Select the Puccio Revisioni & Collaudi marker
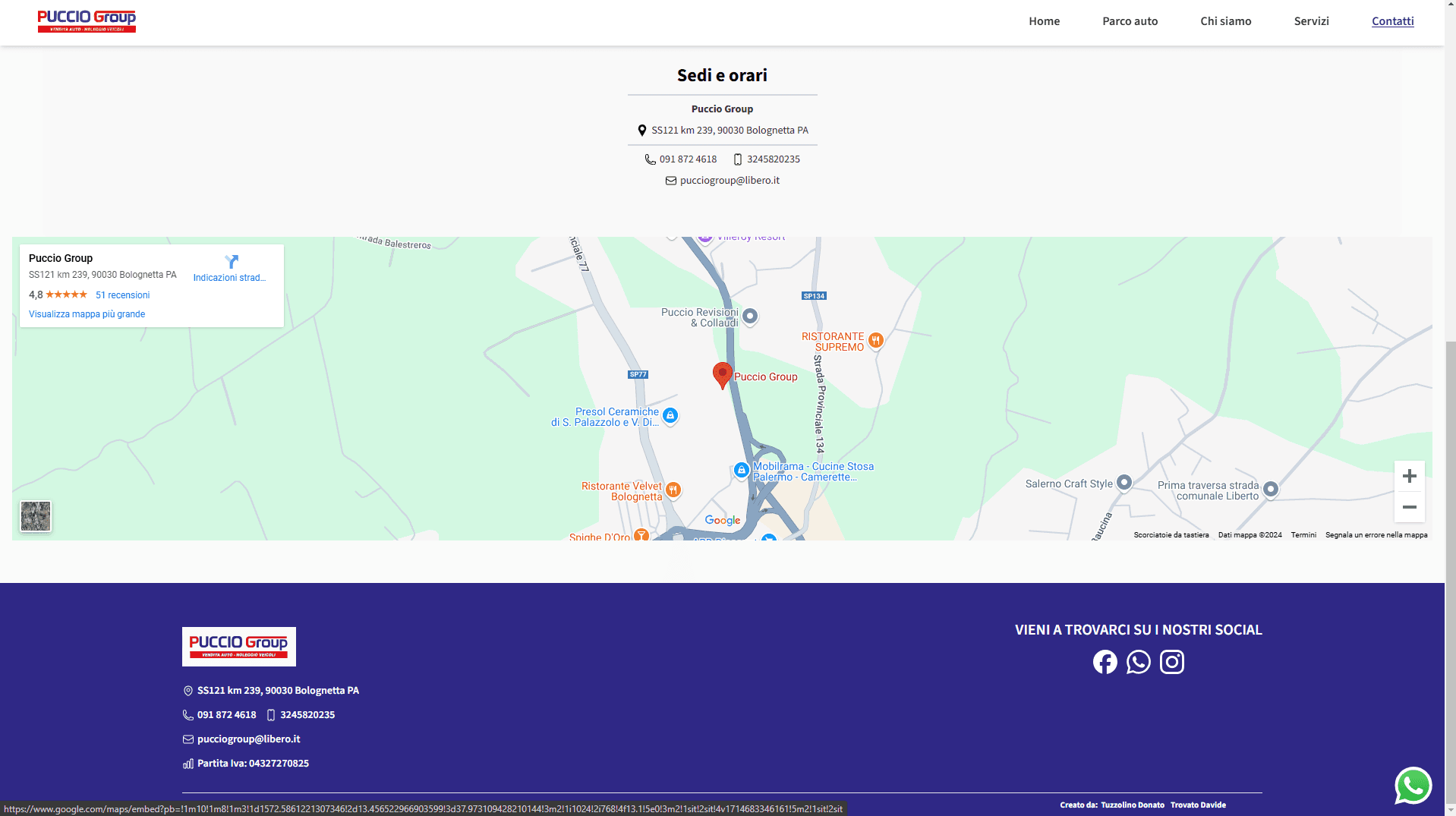Image resolution: width=1456 pixels, height=816 pixels. click(750, 316)
